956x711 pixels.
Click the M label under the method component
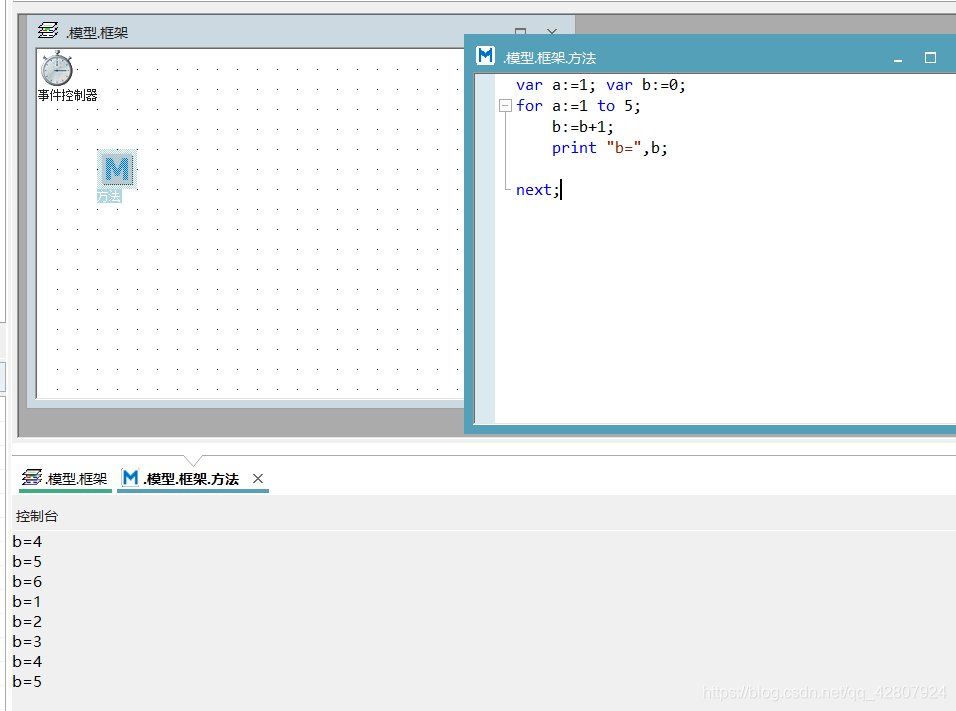[110, 196]
